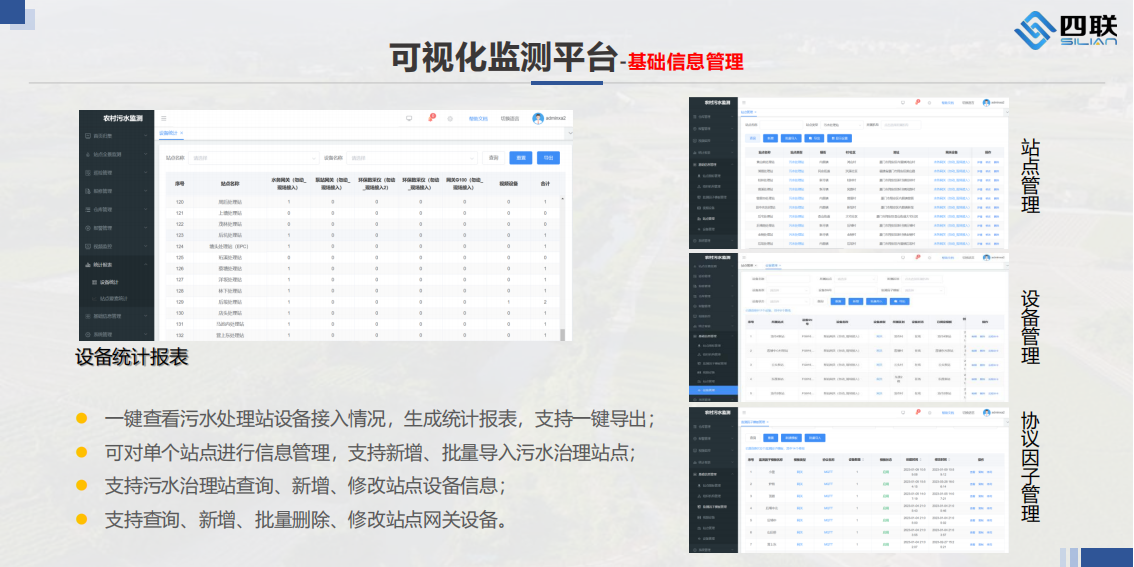The width and height of the screenshot is (1134, 567).
Task: Click 站点名称 input in 站点管理 window
Action: pos(781,125)
